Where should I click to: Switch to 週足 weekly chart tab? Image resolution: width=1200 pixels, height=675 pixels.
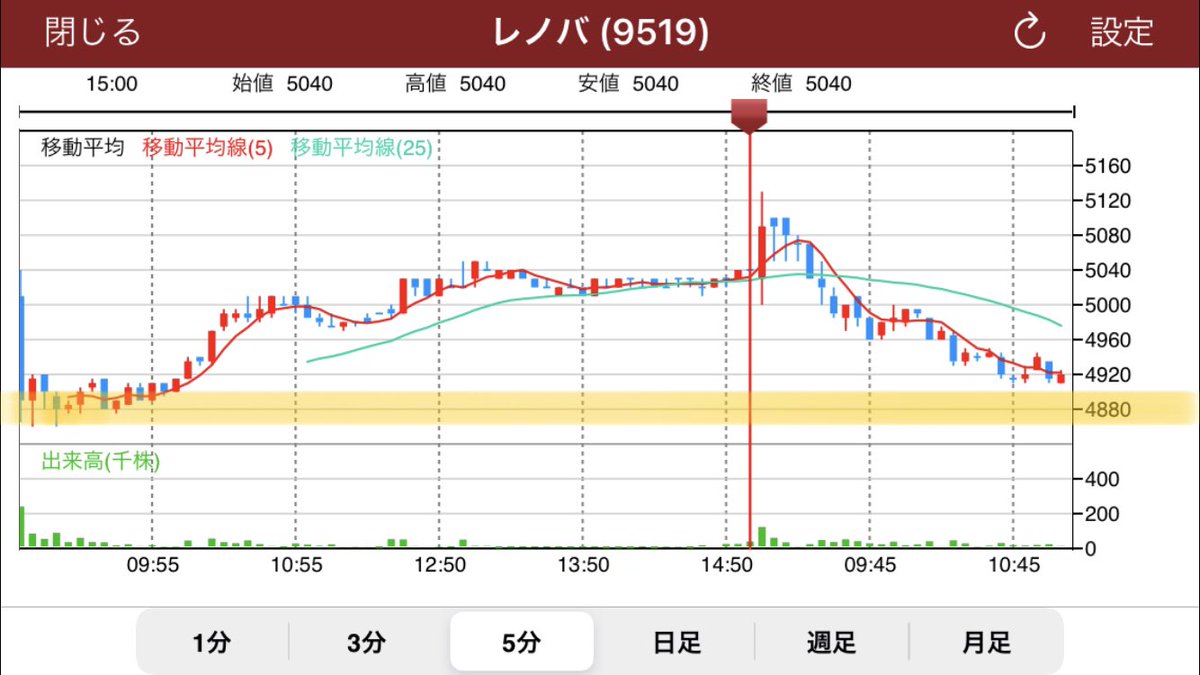832,643
